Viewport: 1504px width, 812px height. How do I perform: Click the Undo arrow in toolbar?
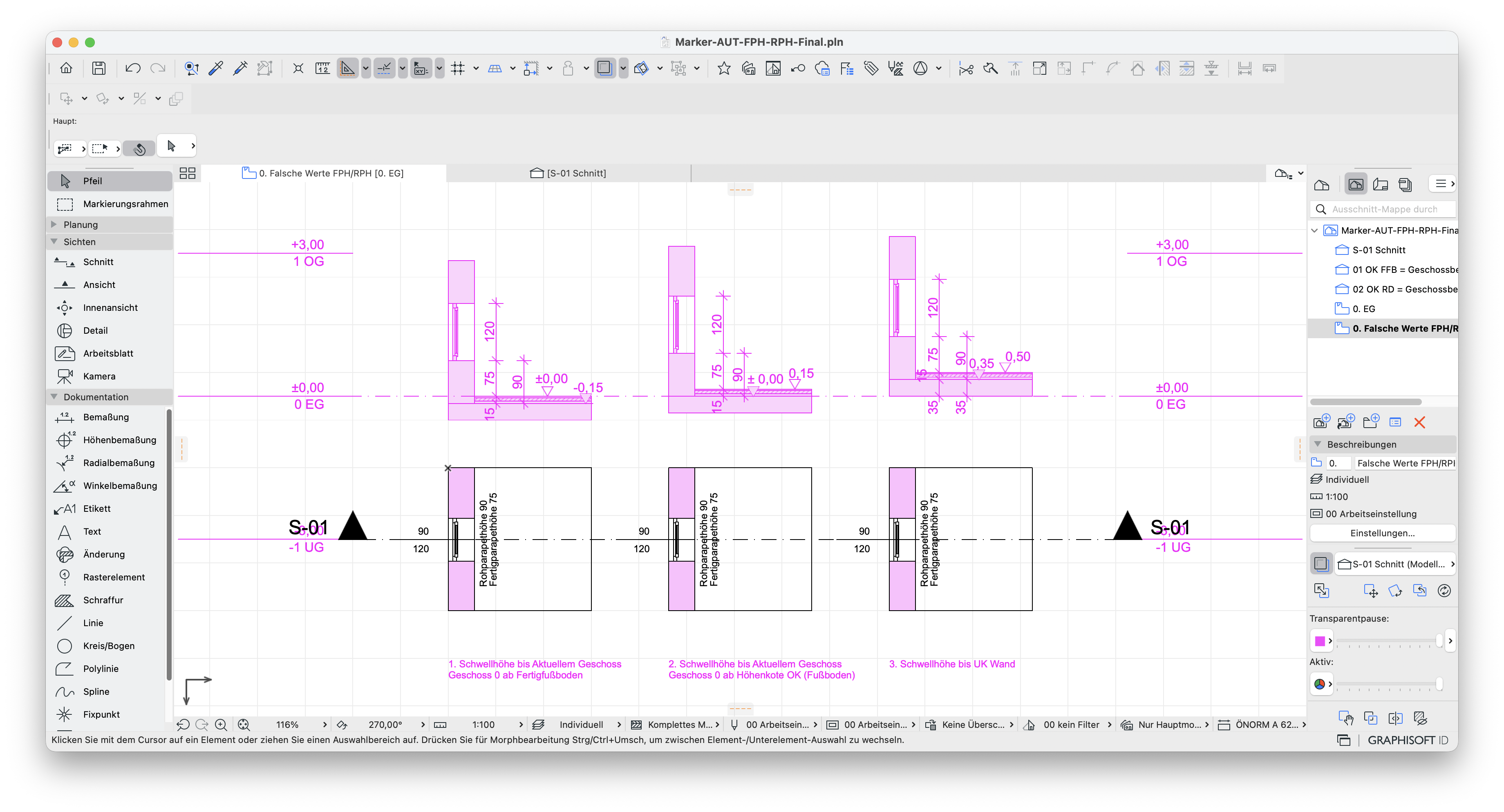[x=132, y=68]
